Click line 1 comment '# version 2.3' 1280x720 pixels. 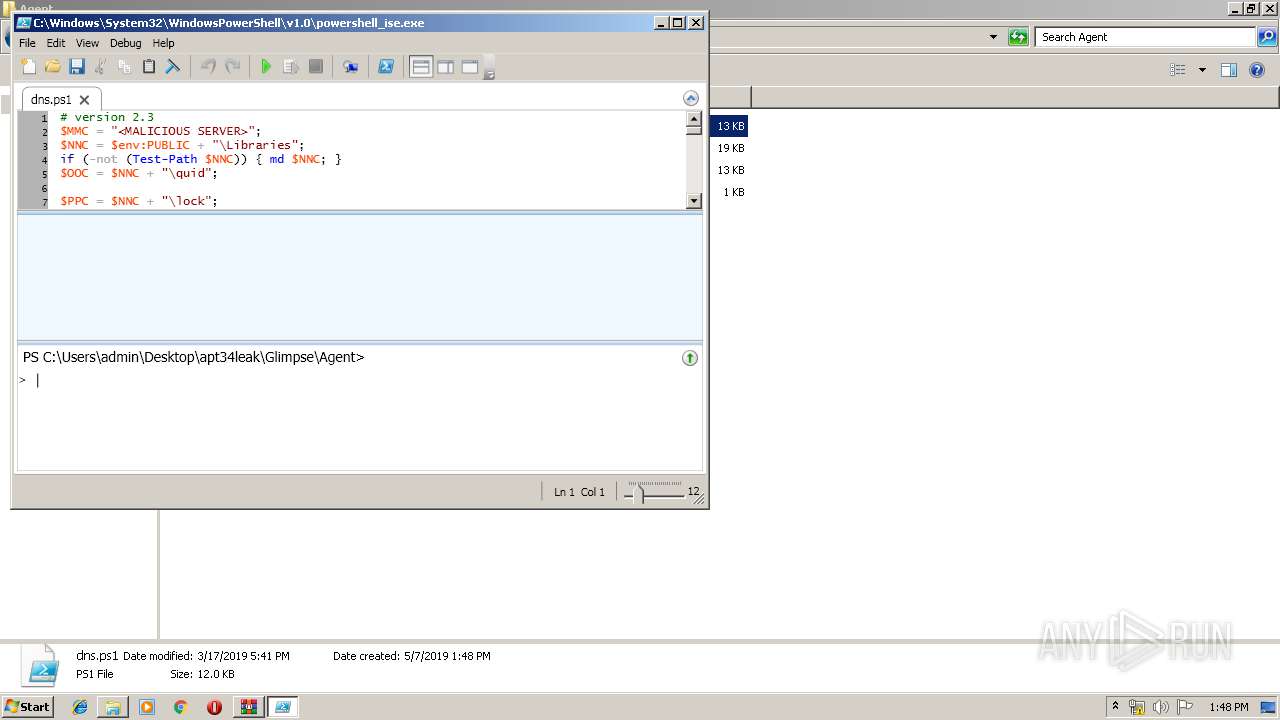click(x=106, y=117)
